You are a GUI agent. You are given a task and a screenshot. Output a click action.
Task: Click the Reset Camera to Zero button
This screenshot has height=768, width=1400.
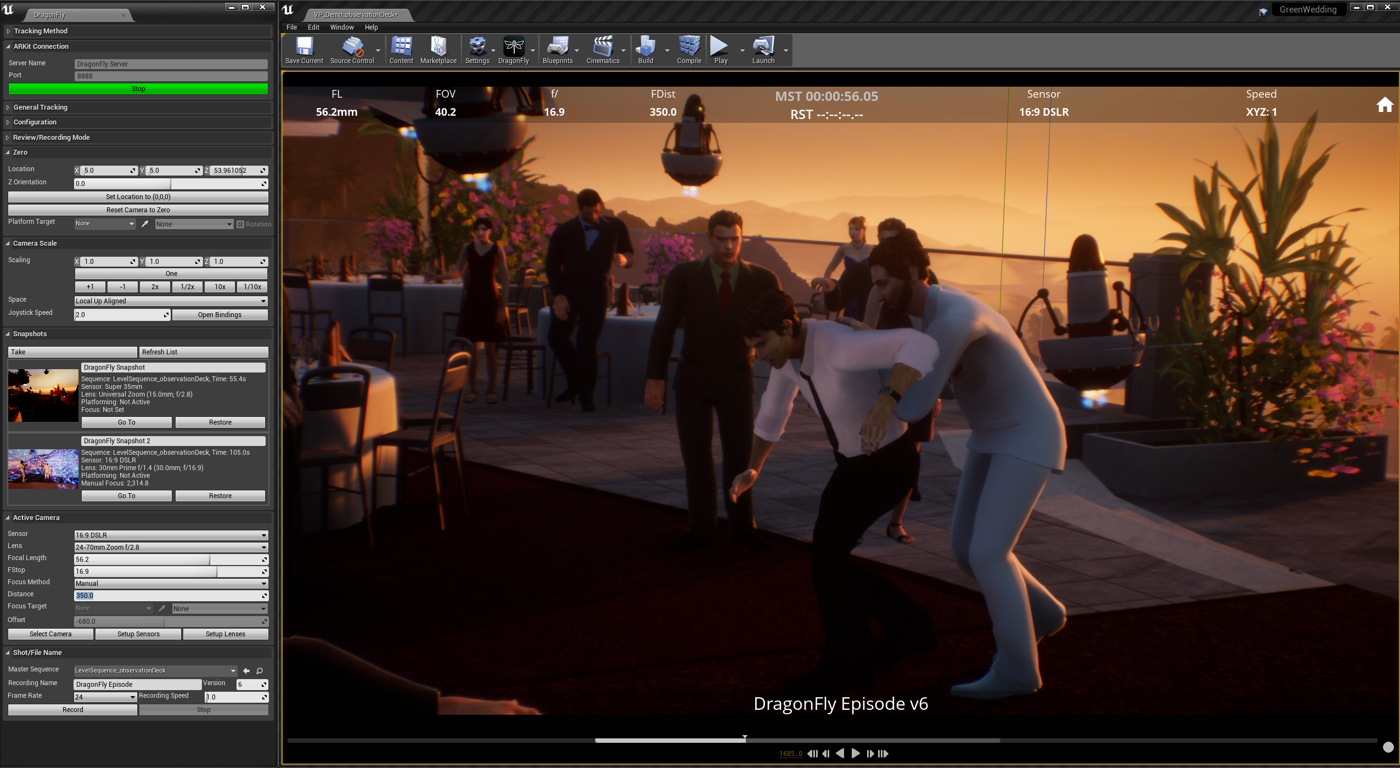click(x=138, y=210)
